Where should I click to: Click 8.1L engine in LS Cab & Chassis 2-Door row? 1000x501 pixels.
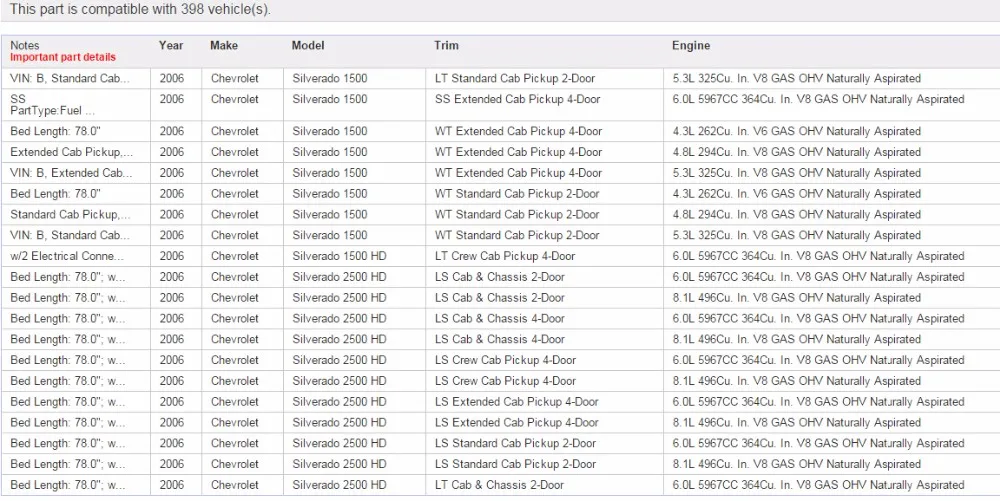pyautogui.click(x=797, y=298)
